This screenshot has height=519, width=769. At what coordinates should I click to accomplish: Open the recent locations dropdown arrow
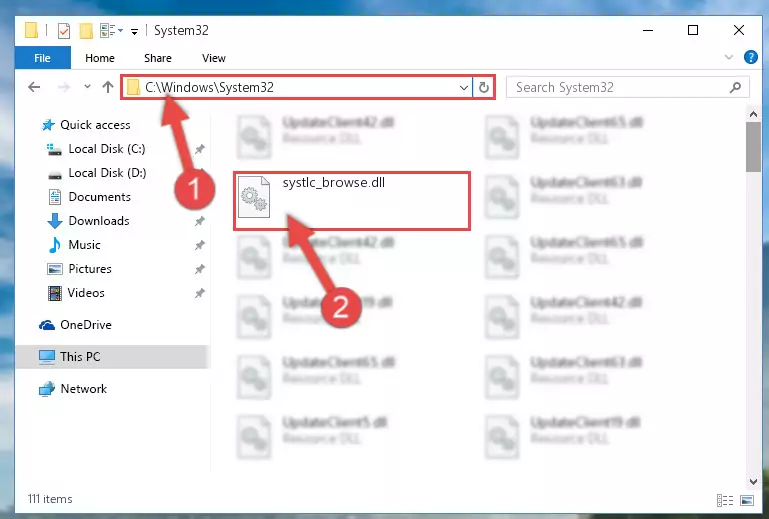pyautogui.click(x=87, y=86)
